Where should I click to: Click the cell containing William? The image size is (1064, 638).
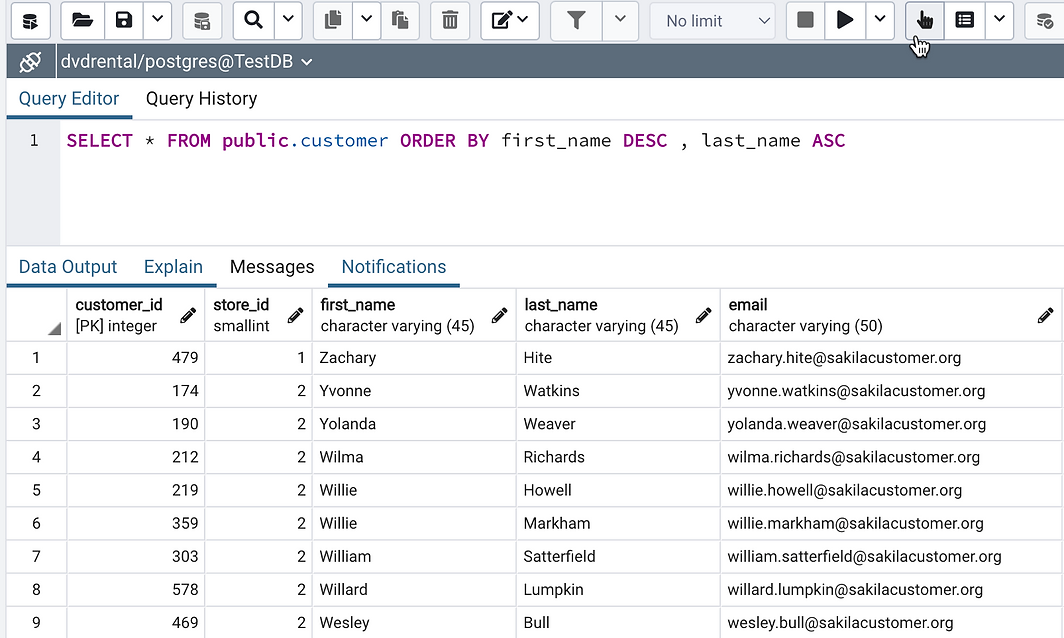(414, 557)
